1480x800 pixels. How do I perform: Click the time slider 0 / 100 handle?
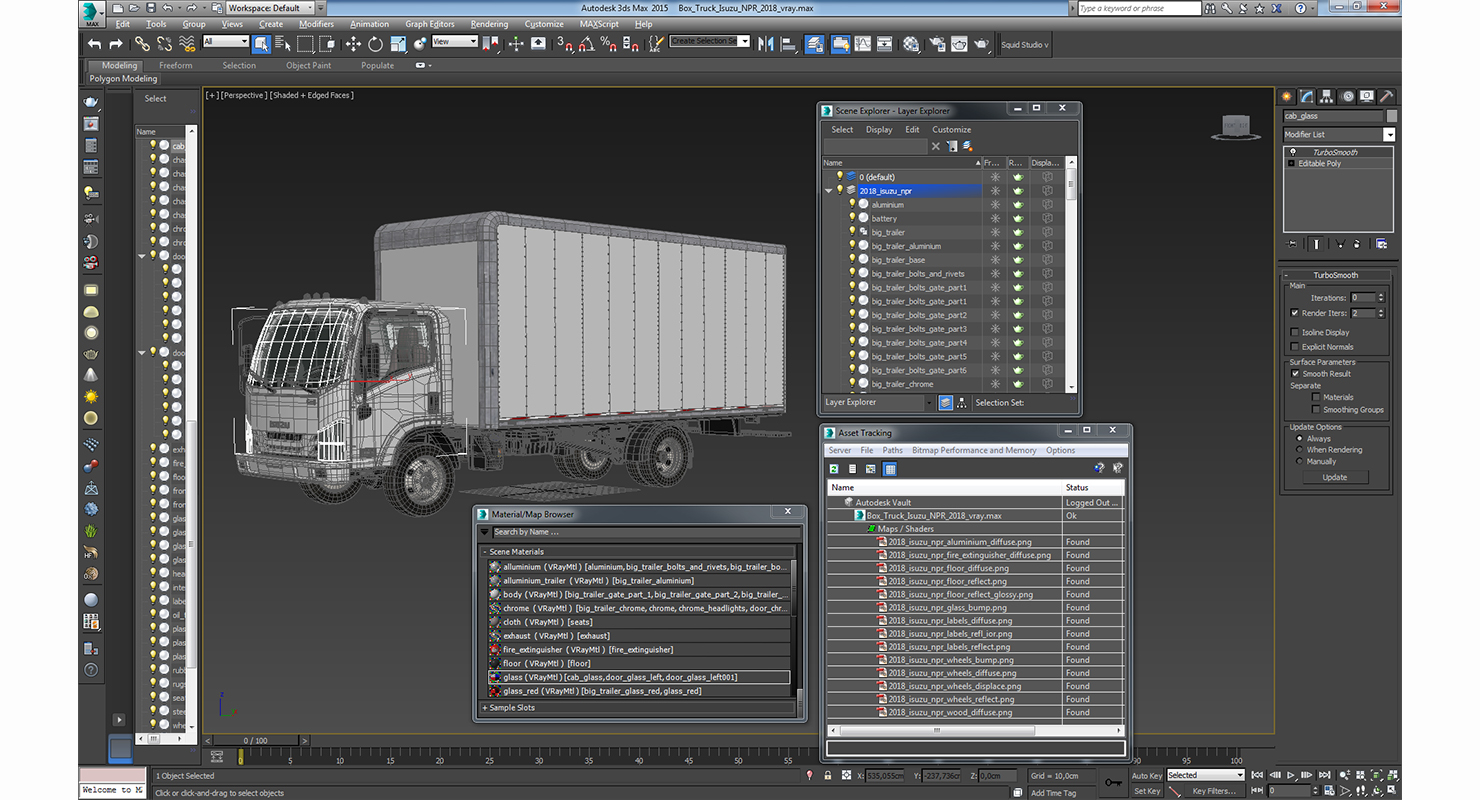[256, 741]
